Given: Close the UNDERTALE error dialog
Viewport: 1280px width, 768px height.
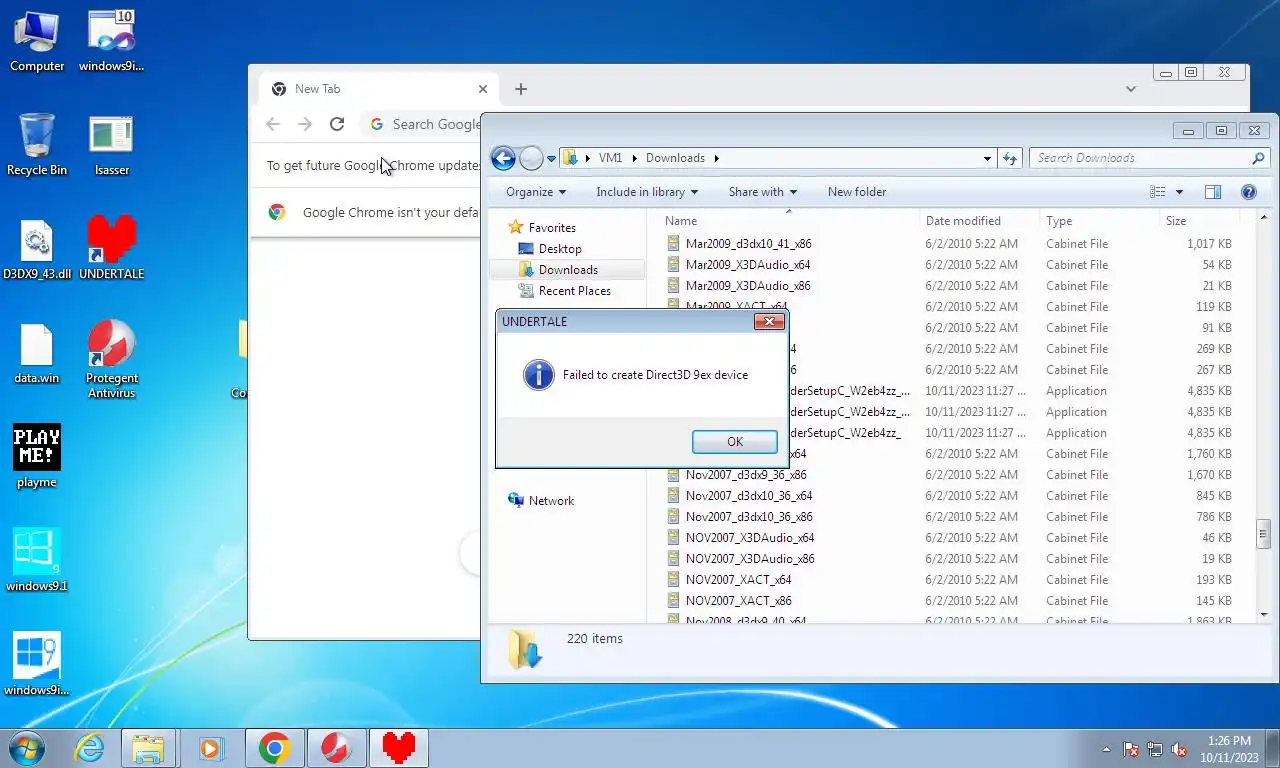Looking at the screenshot, I should (768, 322).
